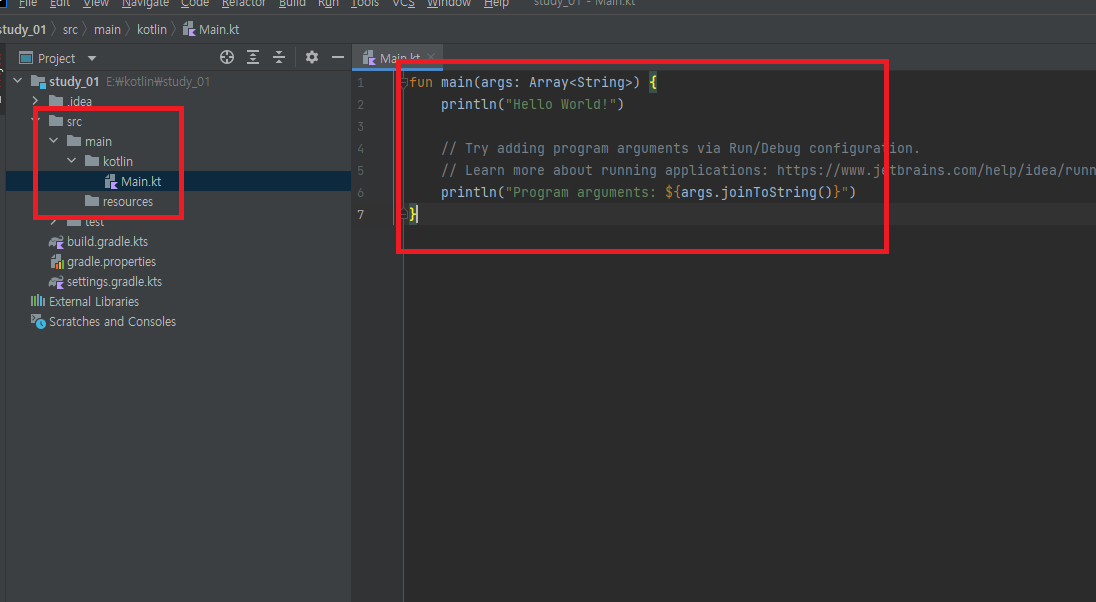Collapse the study_01 root folder

18,81
